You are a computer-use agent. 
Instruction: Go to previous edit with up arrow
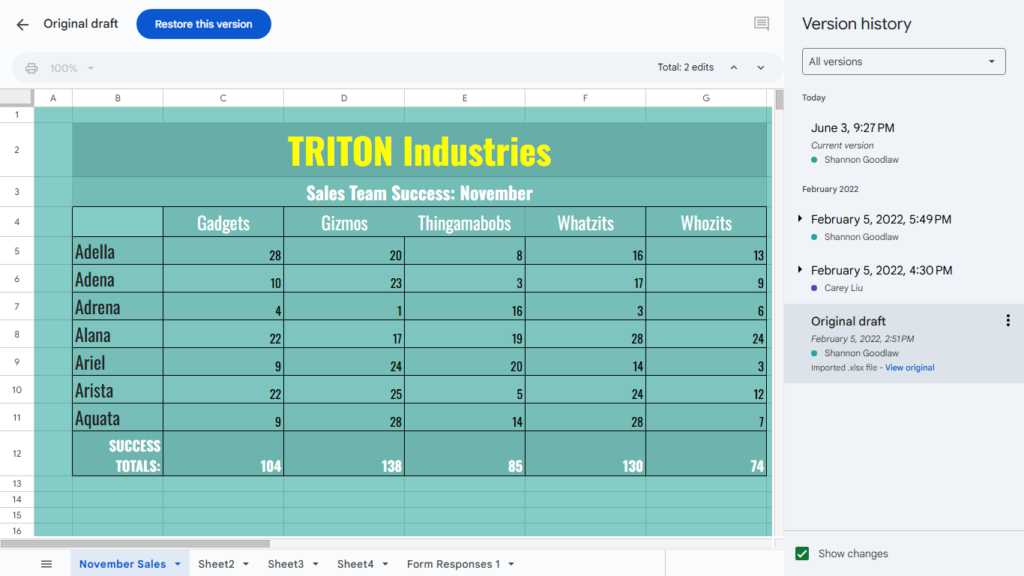[x=733, y=68]
